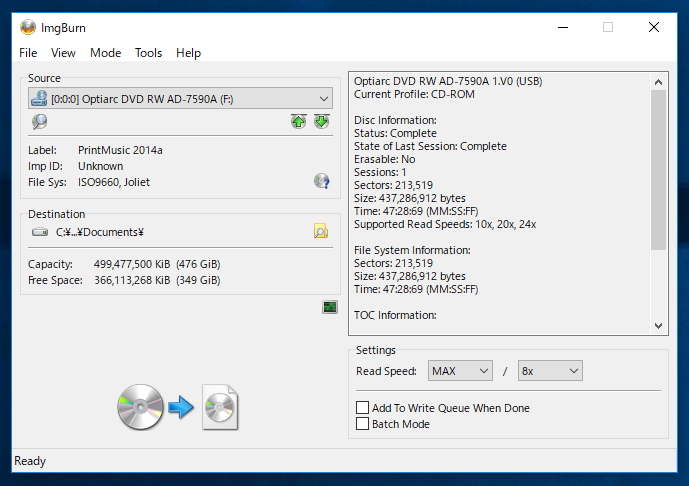The height and width of the screenshot is (486, 689).
Task: Click the TOC Information: line
Action: click(x=395, y=315)
